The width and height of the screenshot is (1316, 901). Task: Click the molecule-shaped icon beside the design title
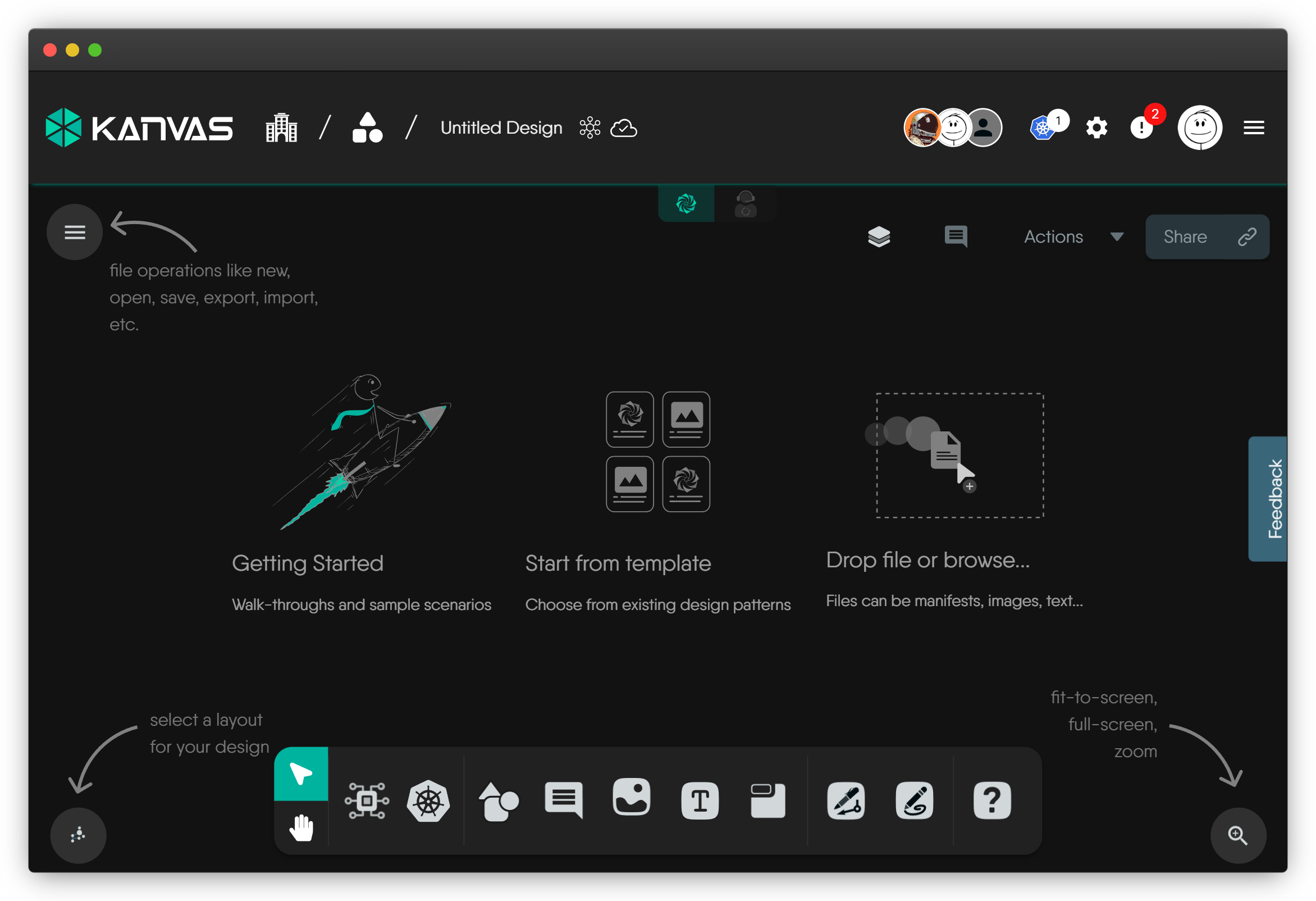click(590, 128)
